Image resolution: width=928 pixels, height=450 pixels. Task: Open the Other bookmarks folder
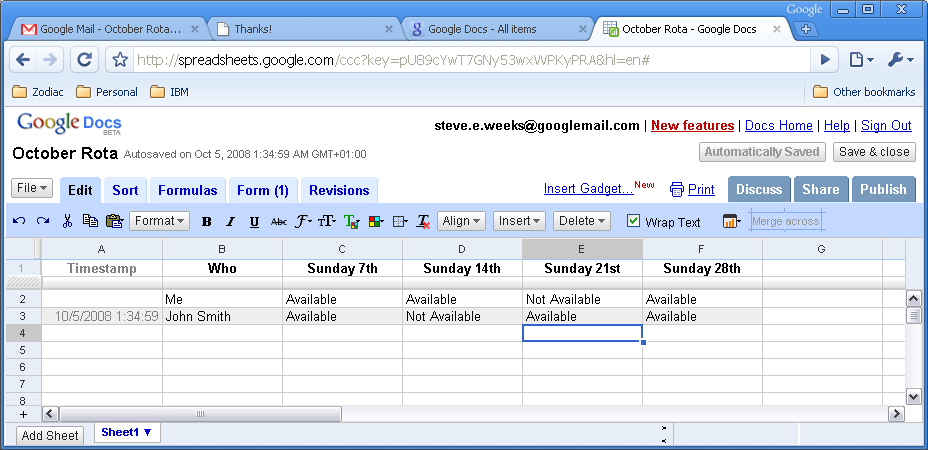(x=863, y=92)
